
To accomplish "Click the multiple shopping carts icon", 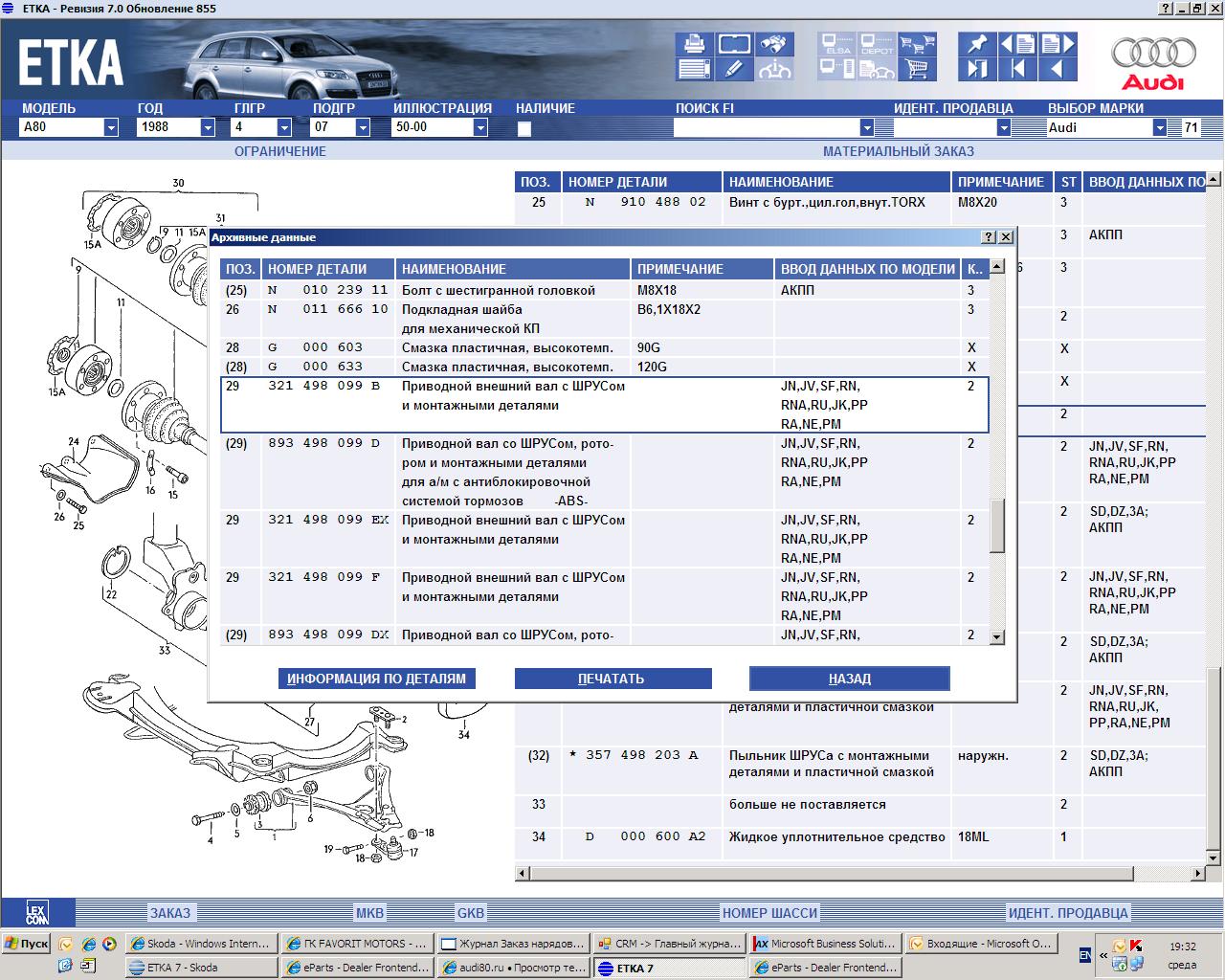I will tap(917, 44).
